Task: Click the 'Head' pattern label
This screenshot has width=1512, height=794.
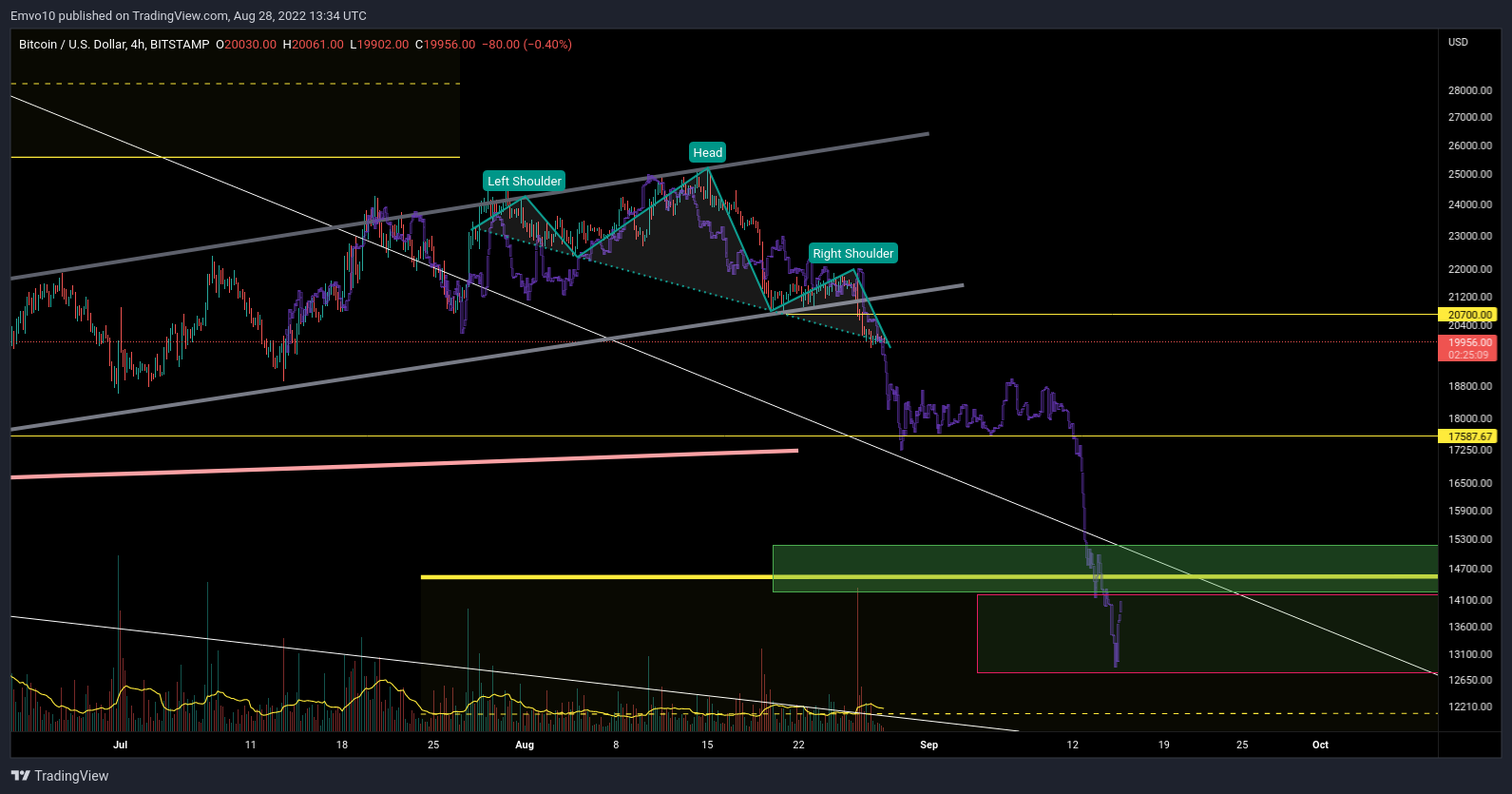Action: 707,152
